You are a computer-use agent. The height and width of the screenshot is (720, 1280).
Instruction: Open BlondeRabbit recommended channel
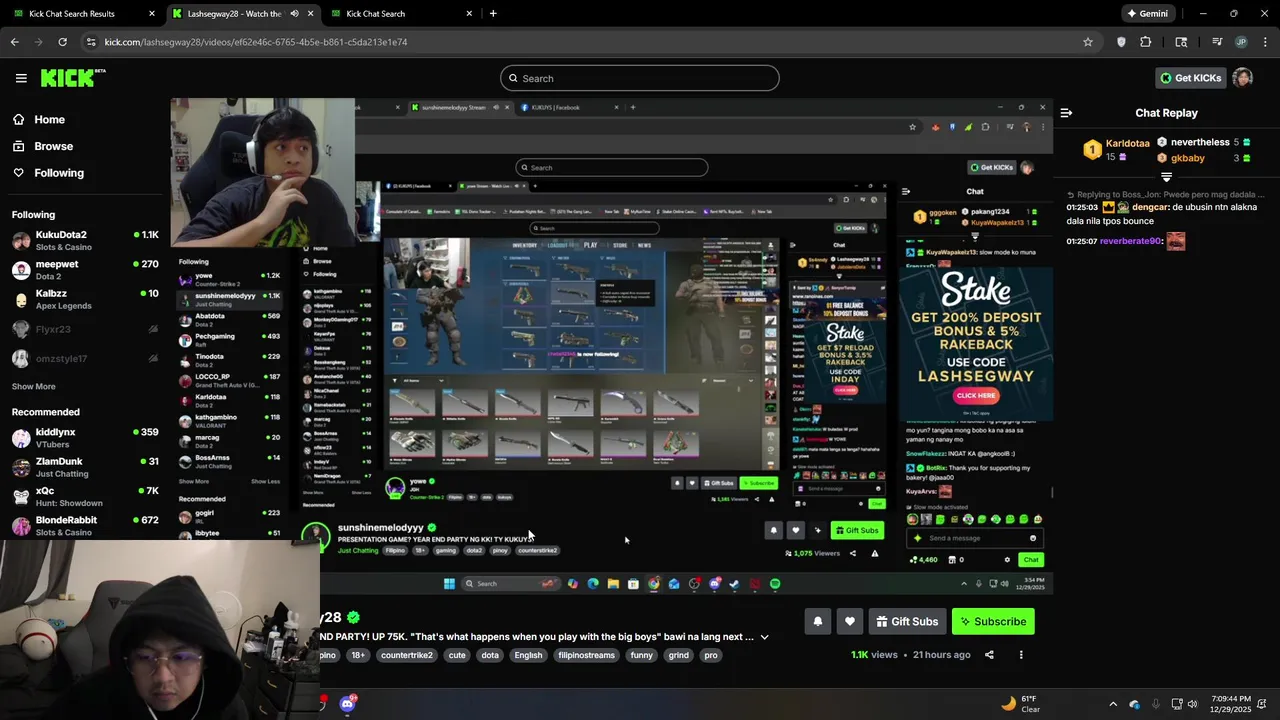coord(85,526)
